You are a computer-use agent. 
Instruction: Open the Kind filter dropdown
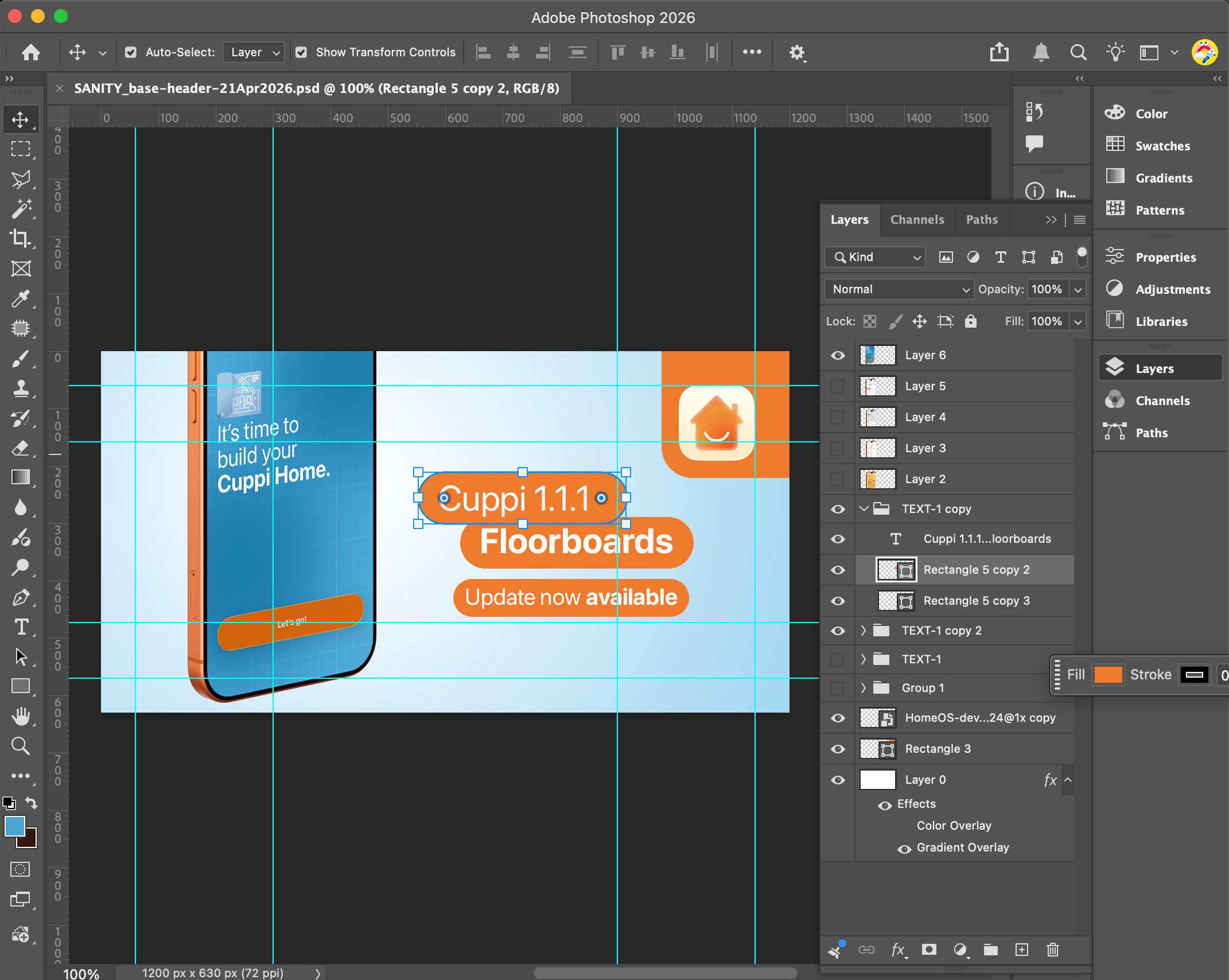874,257
